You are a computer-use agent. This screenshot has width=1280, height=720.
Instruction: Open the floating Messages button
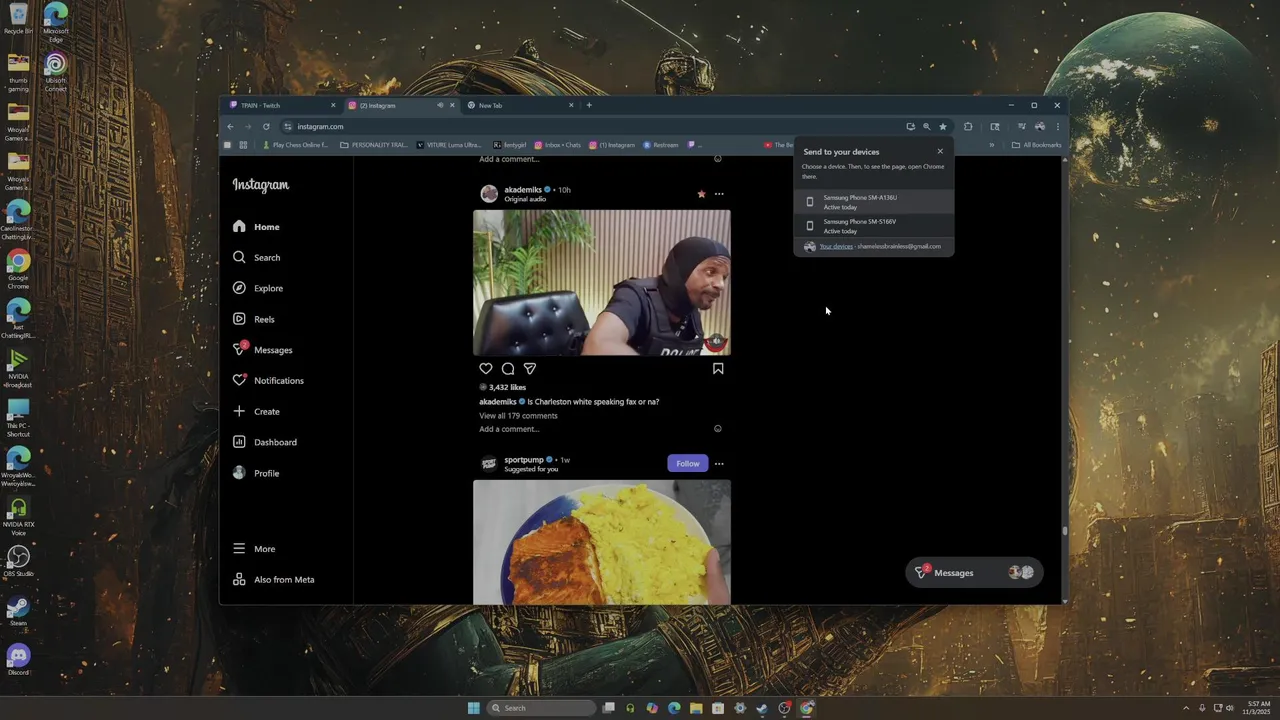(974, 573)
